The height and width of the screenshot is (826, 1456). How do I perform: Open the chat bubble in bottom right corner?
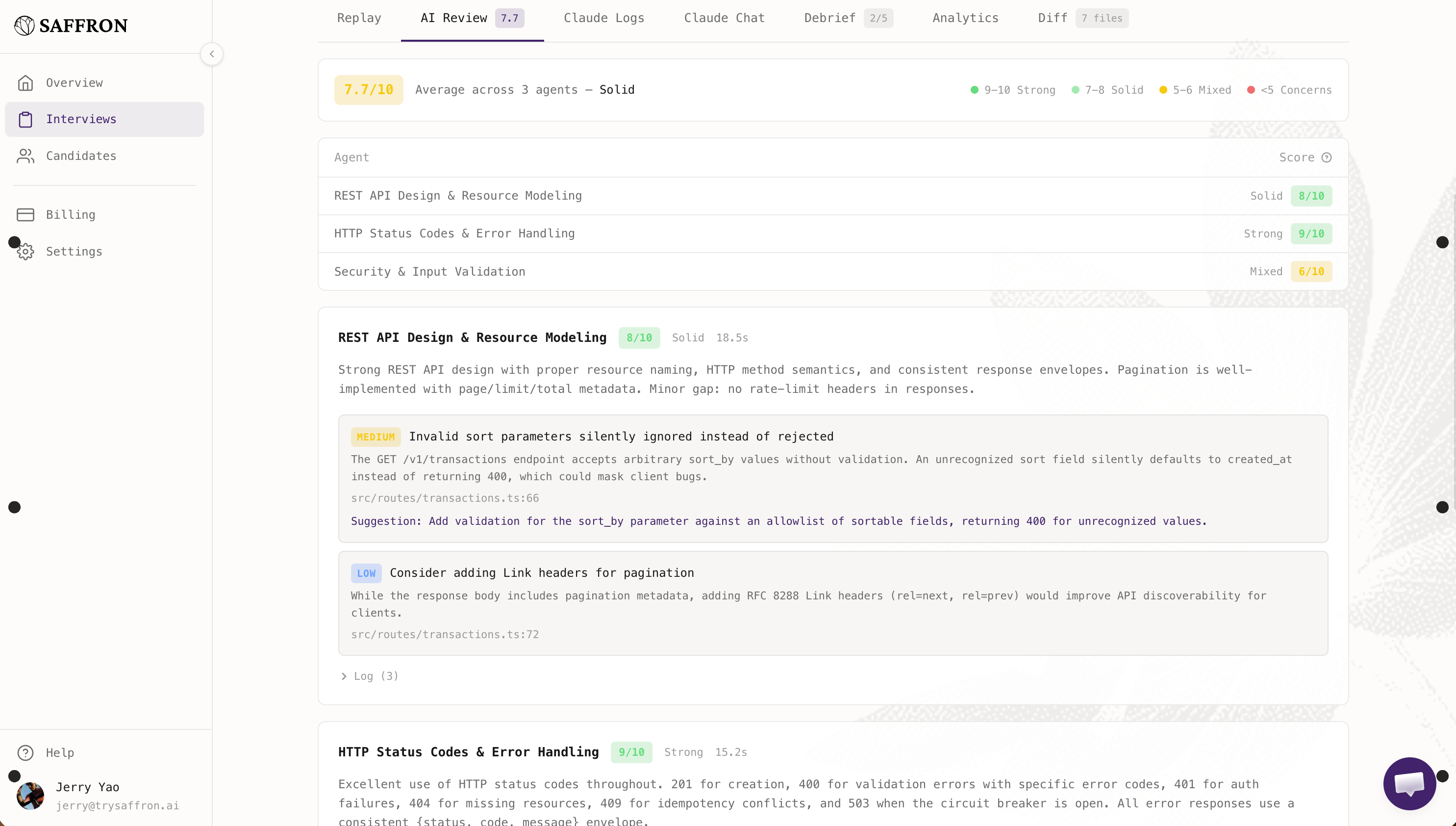(1409, 783)
